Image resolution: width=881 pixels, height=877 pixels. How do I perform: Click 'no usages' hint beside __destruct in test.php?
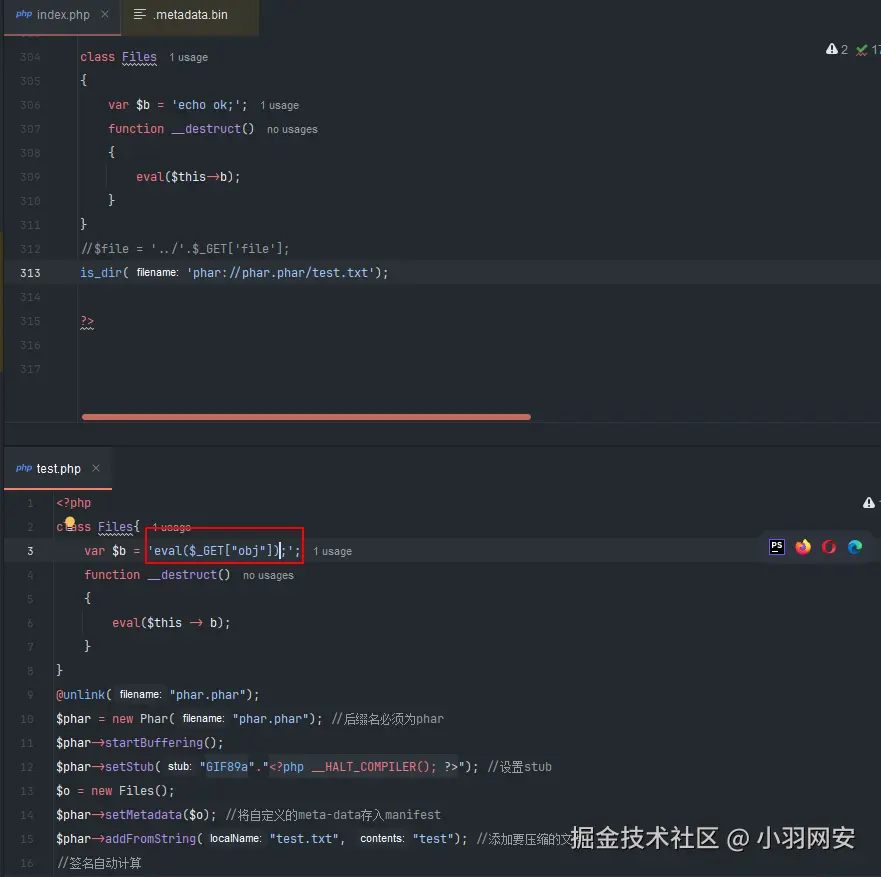pos(268,575)
